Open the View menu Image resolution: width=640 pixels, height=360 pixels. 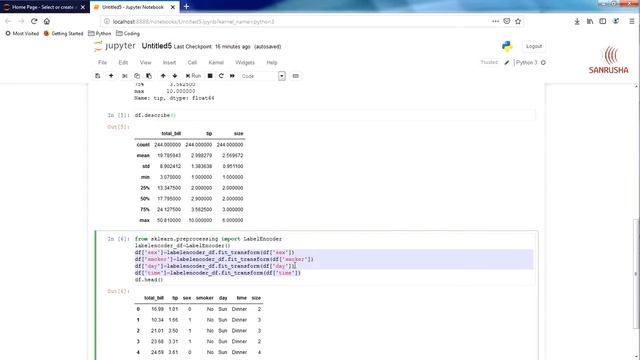(x=145, y=62)
